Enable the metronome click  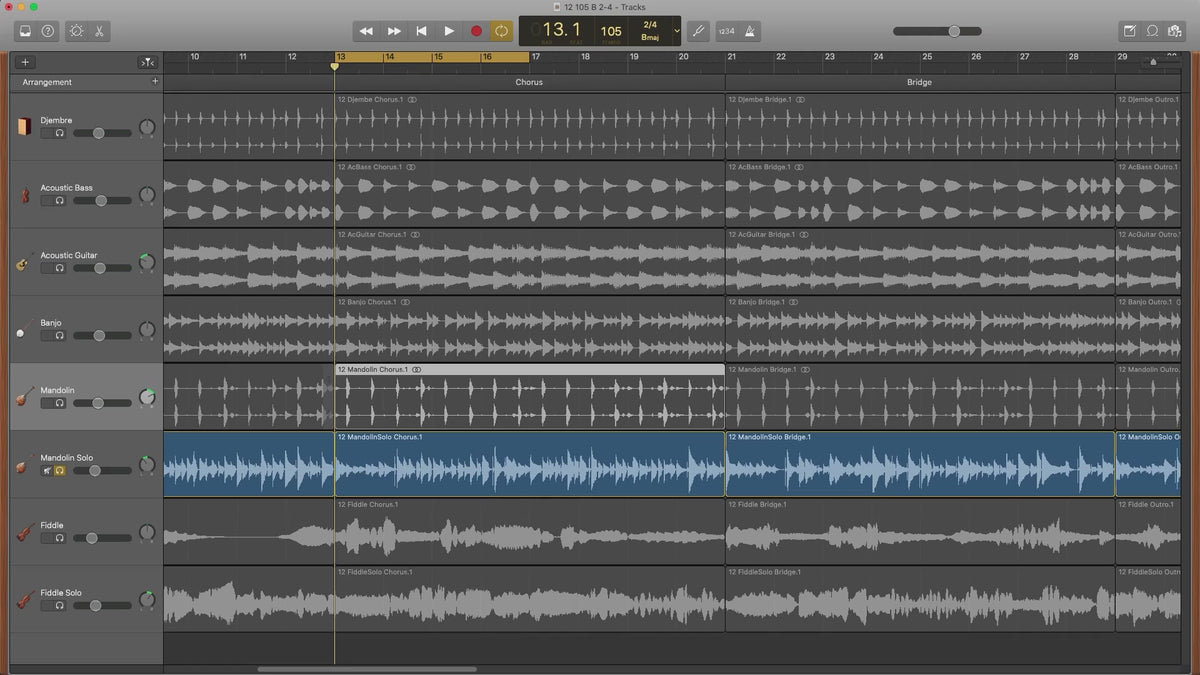(750, 31)
